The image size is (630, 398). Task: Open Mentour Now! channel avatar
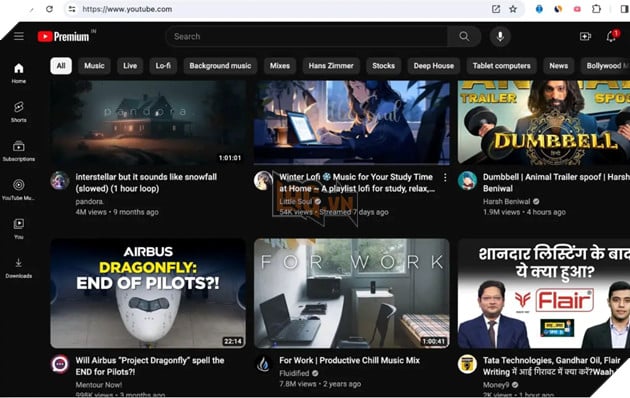tap(60, 364)
